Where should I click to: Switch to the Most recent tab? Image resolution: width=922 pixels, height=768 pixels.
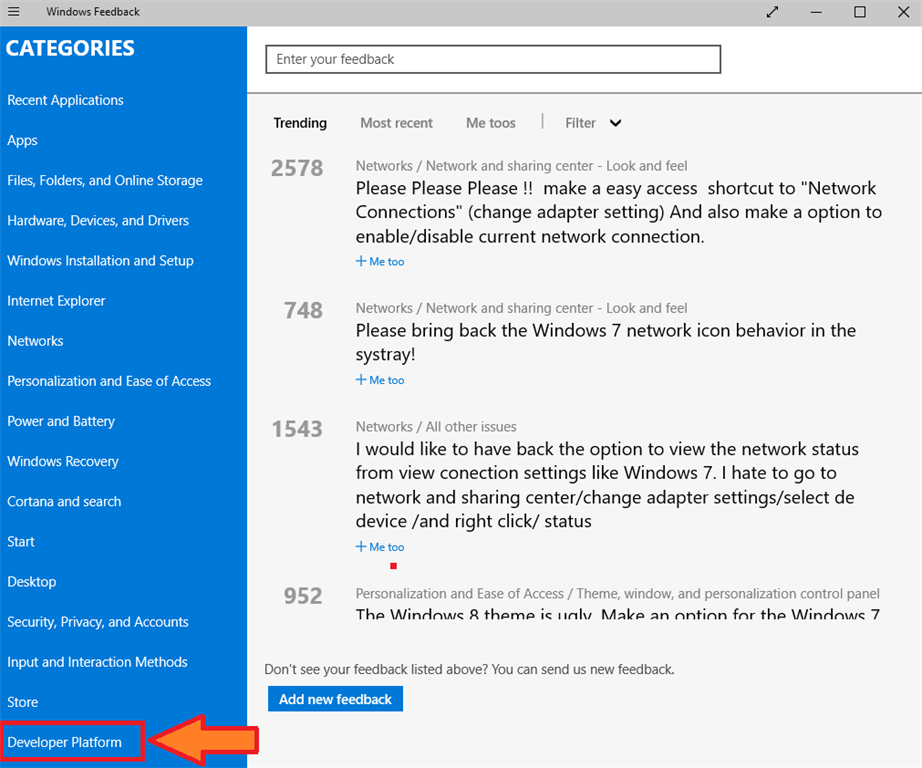pos(396,123)
